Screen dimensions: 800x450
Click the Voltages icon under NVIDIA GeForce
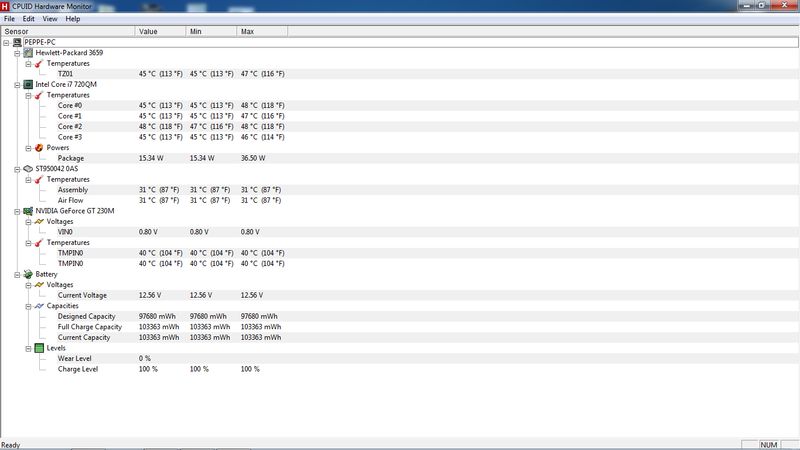click(x=39, y=221)
